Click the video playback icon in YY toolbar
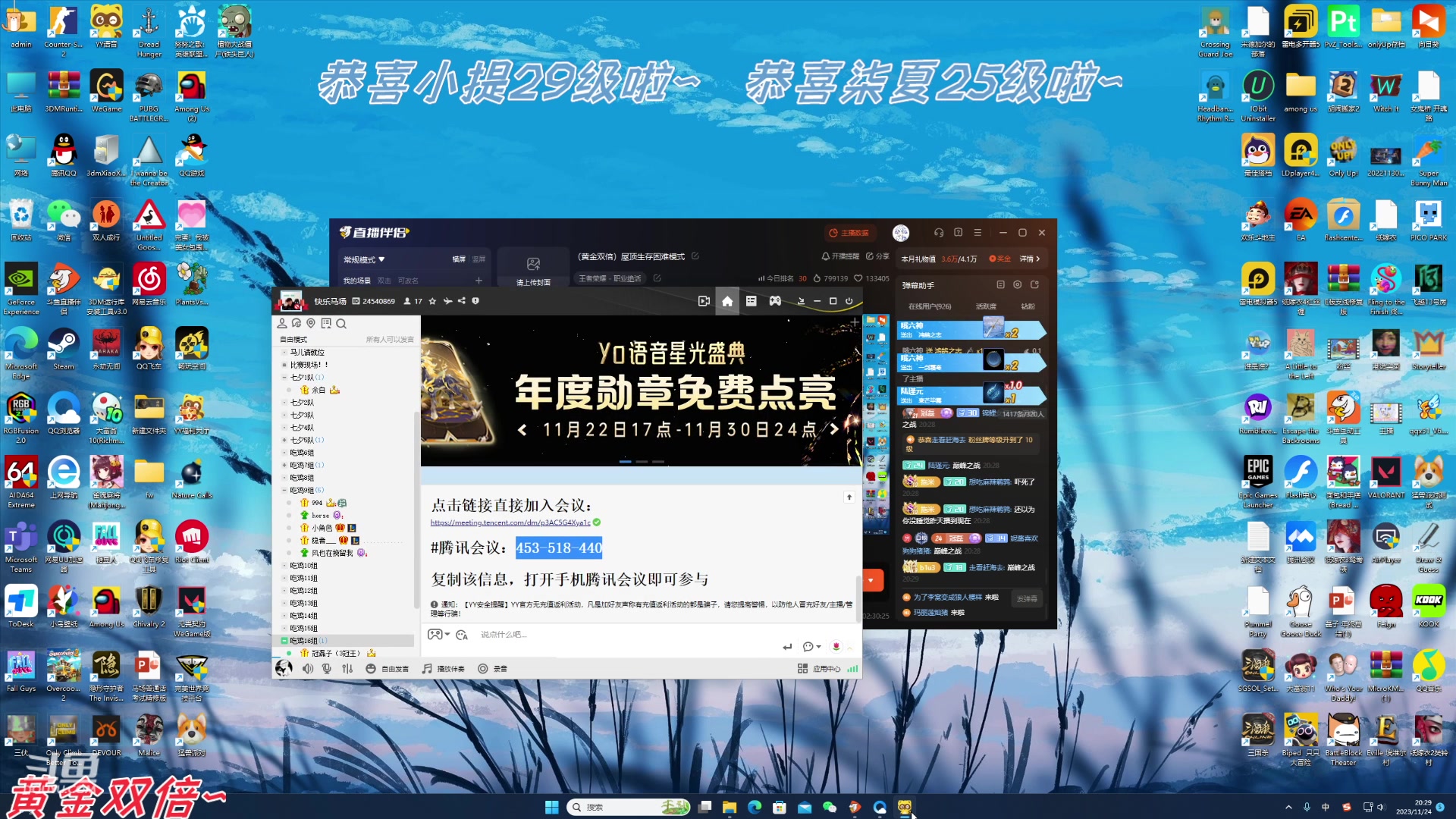Image resolution: width=1456 pixels, height=819 pixels. [x=704, y=301]
